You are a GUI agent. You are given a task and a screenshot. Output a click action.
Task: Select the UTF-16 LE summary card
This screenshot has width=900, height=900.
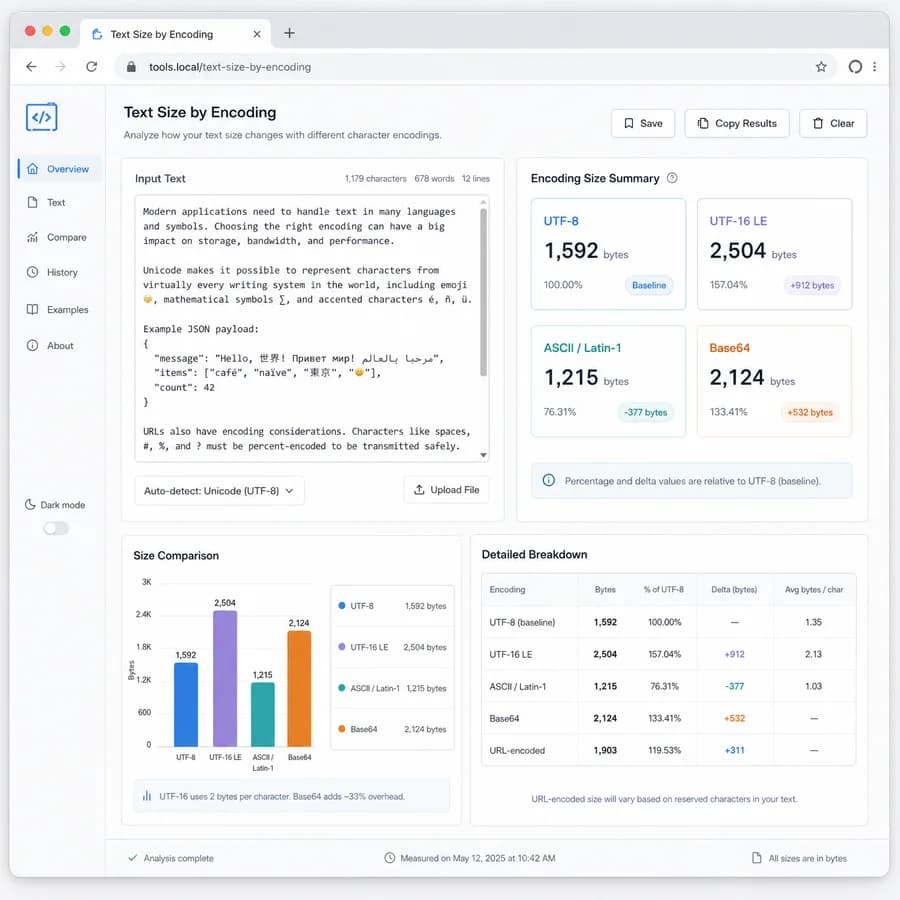click(x=774, y=254)
